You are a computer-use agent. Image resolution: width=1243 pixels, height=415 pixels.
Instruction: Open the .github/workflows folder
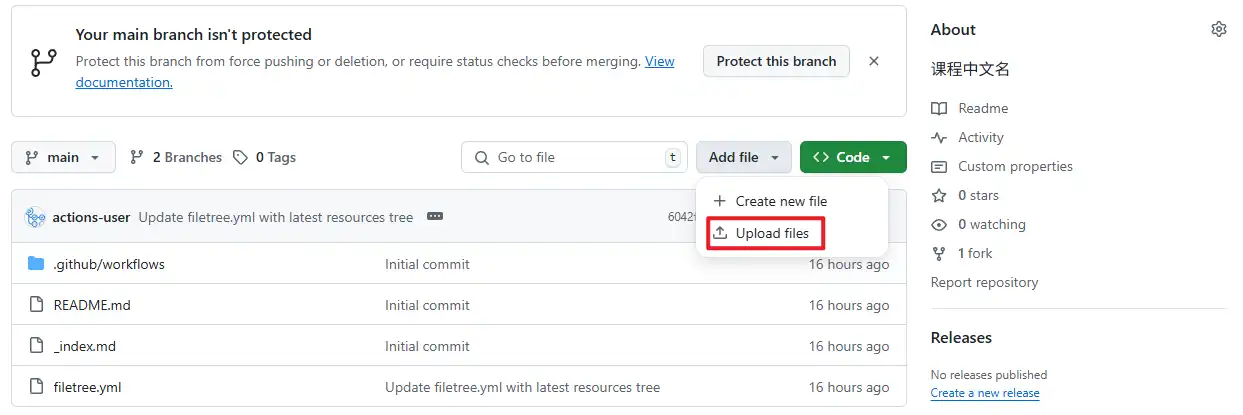[108, 264]
